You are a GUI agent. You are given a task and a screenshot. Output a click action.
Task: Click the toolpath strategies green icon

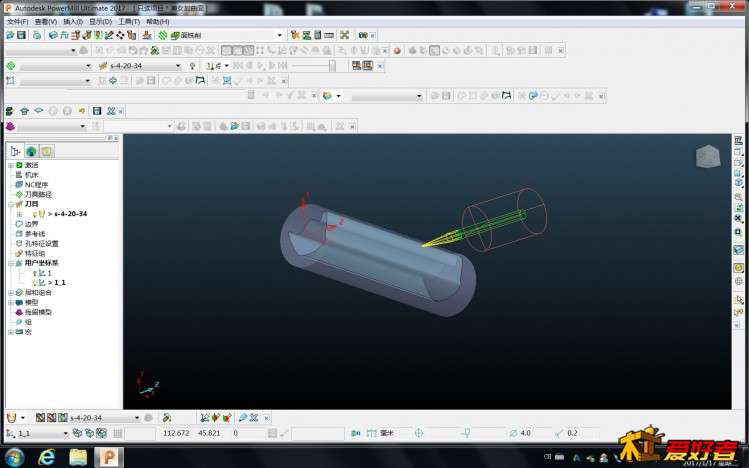pos(163,35)
